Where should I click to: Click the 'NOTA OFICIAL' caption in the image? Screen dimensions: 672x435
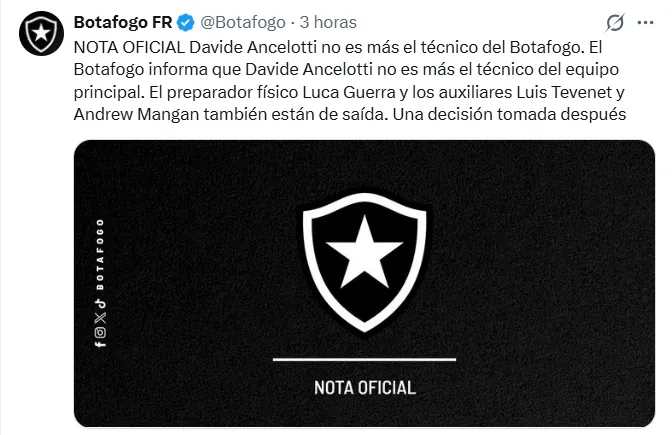(364, 387)
